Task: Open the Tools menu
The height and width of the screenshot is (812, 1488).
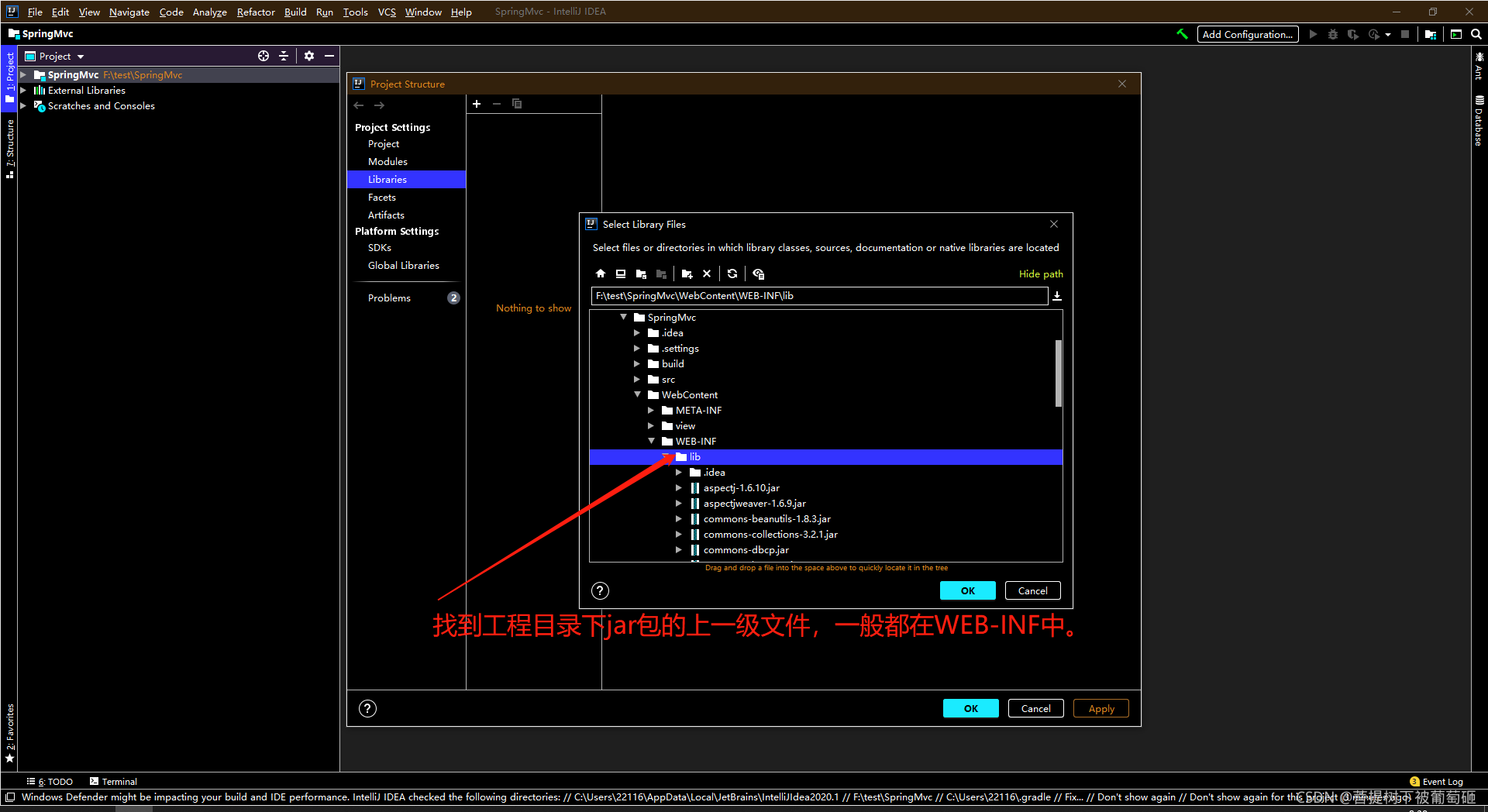Action: coord(355,12)
